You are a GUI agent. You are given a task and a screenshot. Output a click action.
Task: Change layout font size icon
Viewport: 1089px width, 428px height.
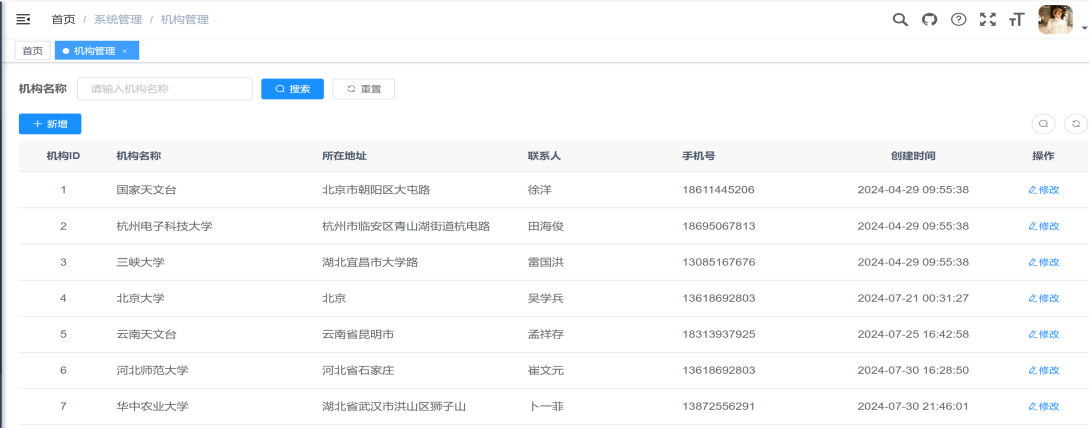click(x=1017, y=19)
